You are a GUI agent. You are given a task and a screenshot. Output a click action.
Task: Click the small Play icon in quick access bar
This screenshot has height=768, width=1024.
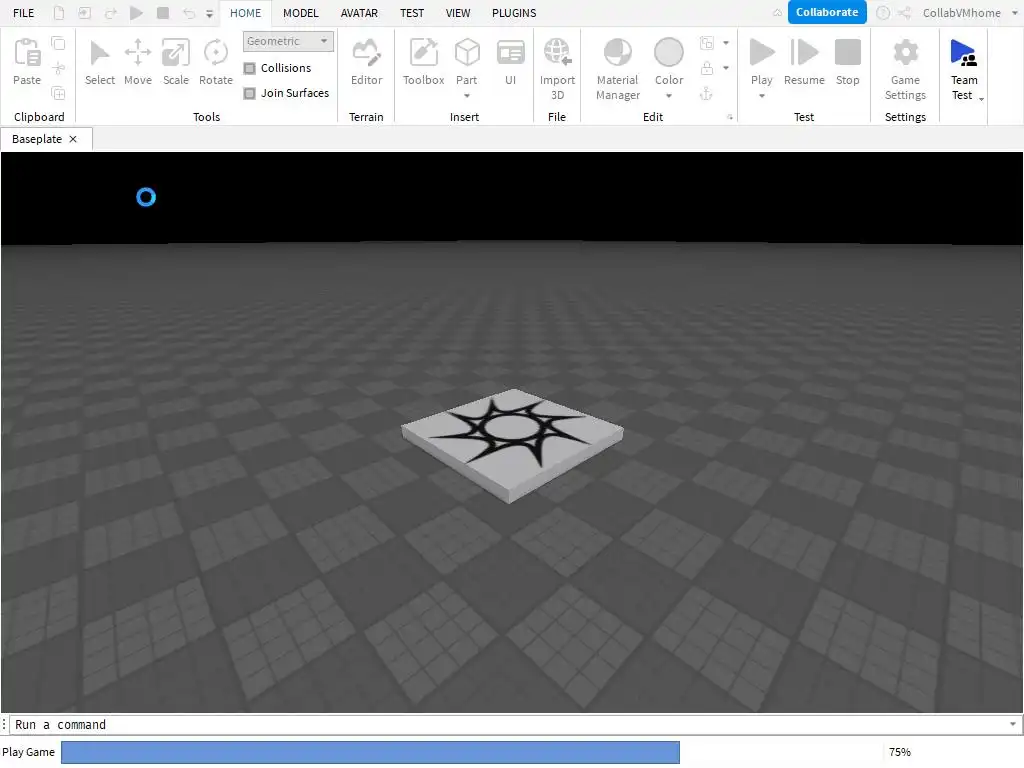coord(136,12)
